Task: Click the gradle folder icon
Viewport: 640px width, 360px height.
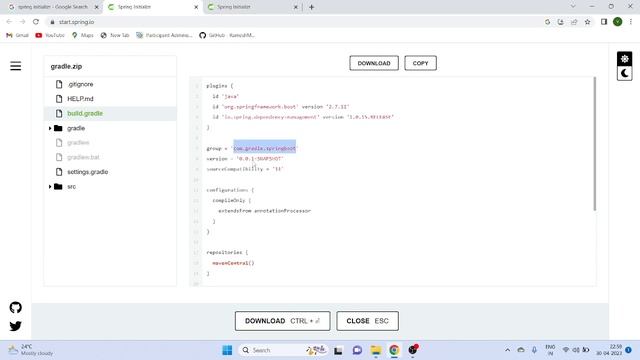Action: click(x=58, y=128)
